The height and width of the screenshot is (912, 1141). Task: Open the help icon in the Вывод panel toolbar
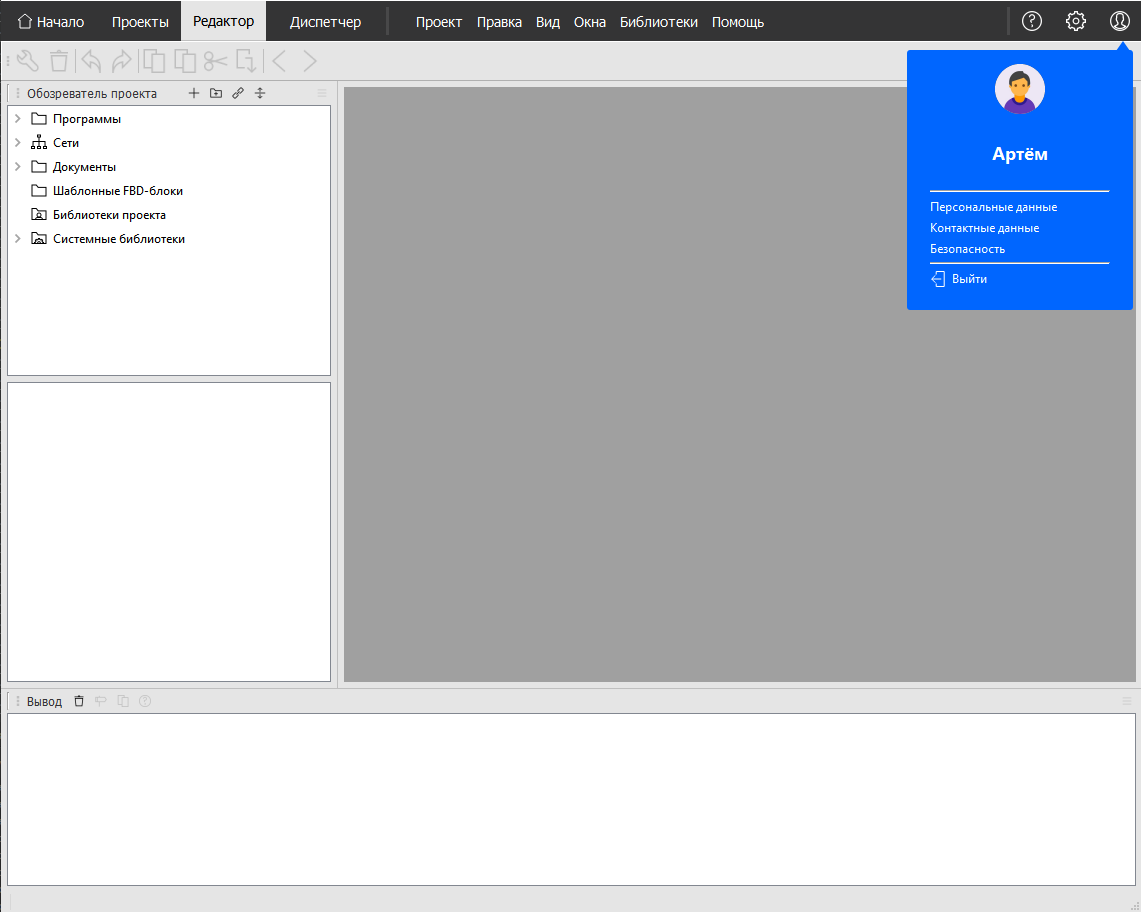[145, 700]
